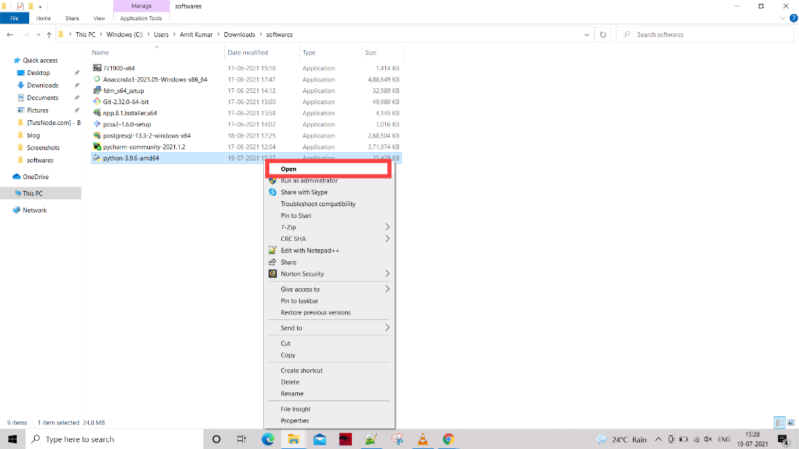Viewport: 799px width, 449px height.
Task: Expand the 7-Zip submenu arrow
Action: pos(387,227)
